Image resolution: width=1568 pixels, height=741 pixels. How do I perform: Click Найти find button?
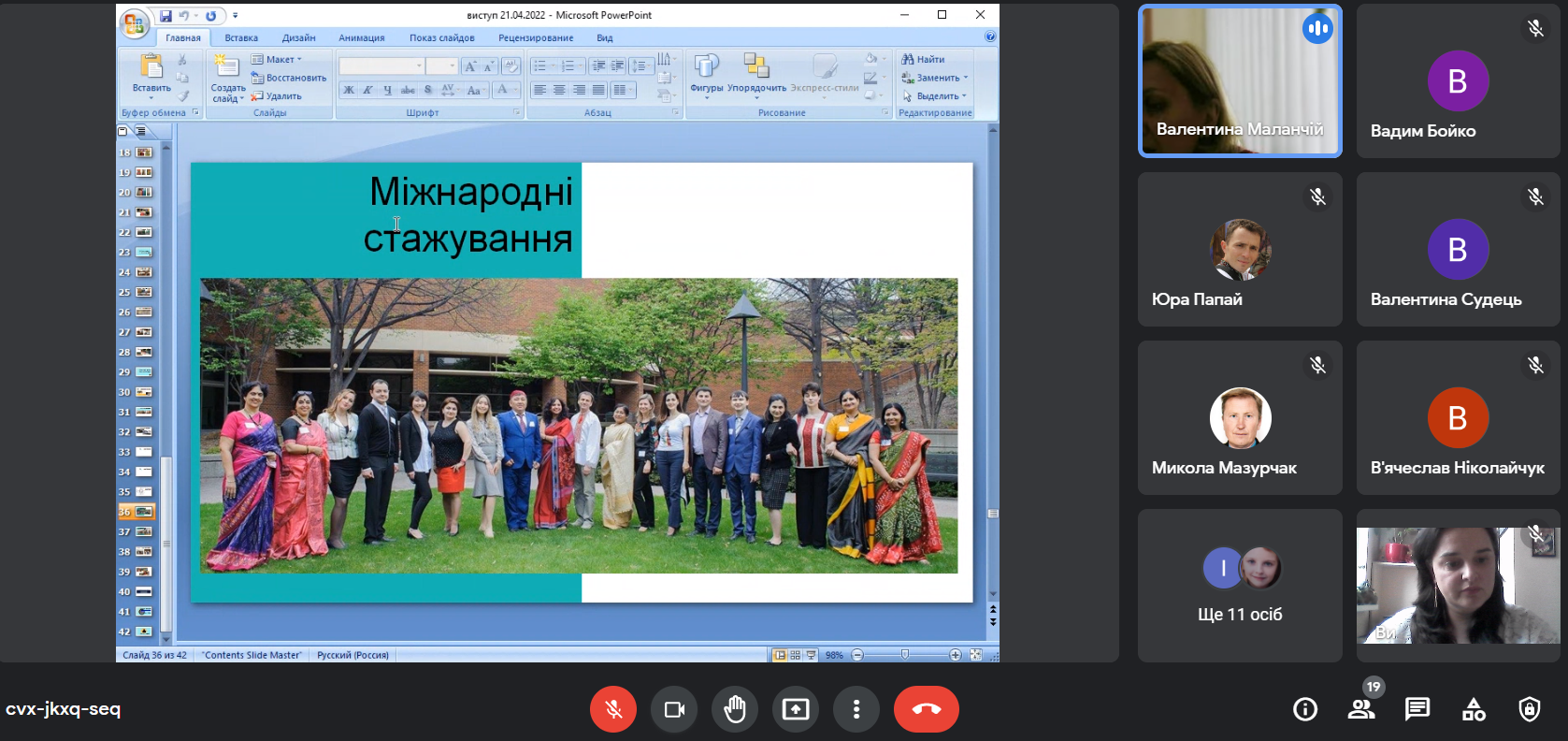pos(924,59)
